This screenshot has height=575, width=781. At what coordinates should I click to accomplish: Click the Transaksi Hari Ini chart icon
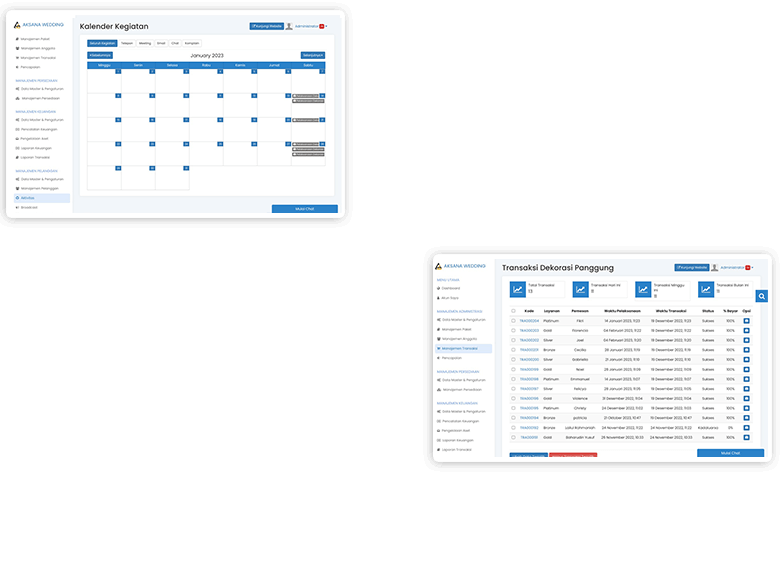(581, 289)
